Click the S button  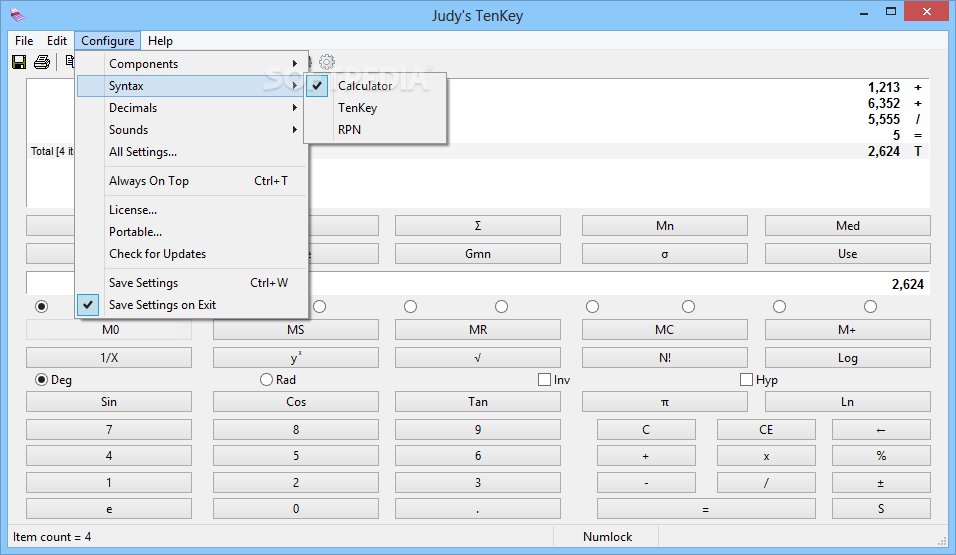click(x=881, y=509)
